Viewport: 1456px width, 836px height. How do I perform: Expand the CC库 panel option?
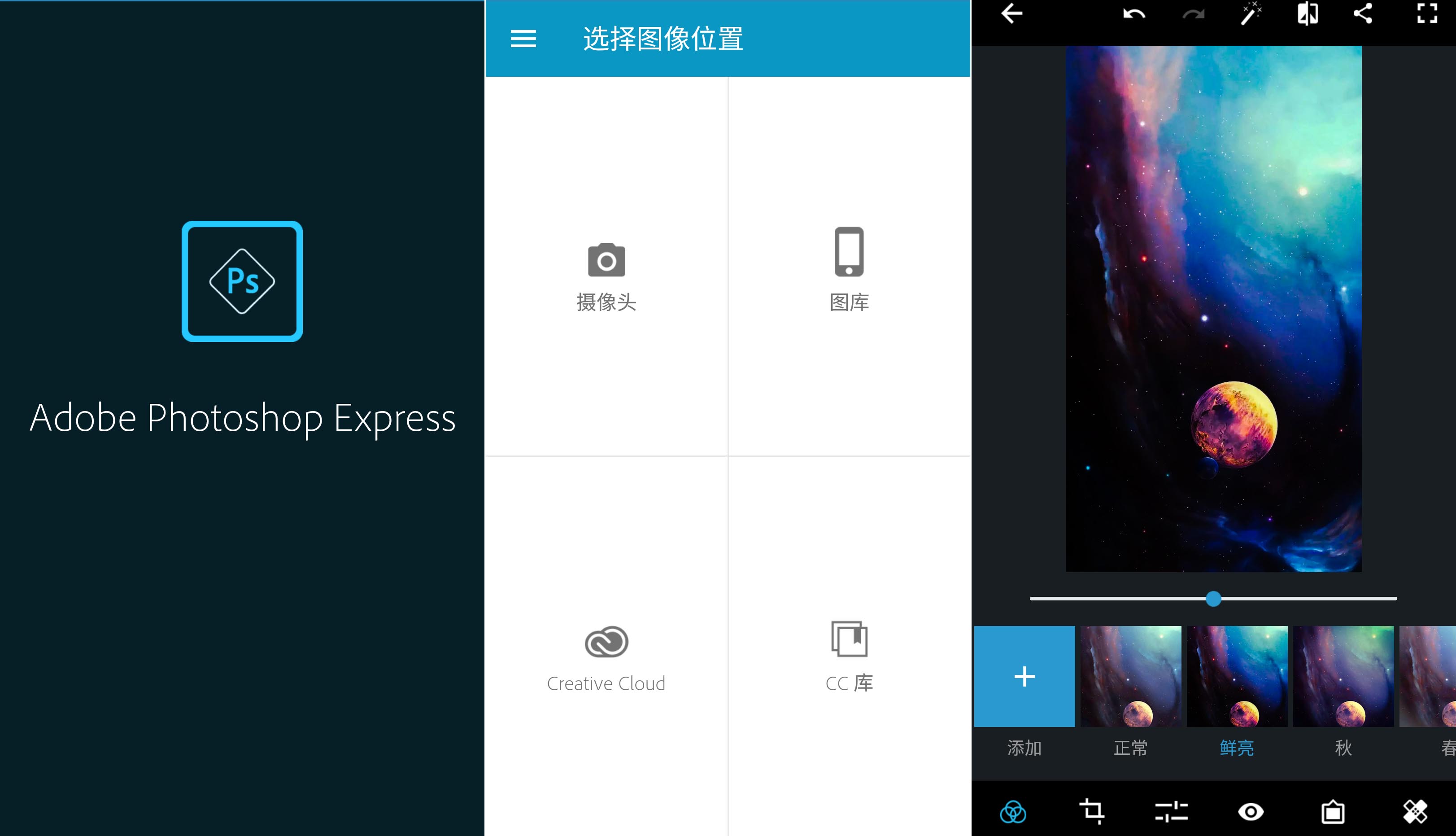click(x=849, y=655)
